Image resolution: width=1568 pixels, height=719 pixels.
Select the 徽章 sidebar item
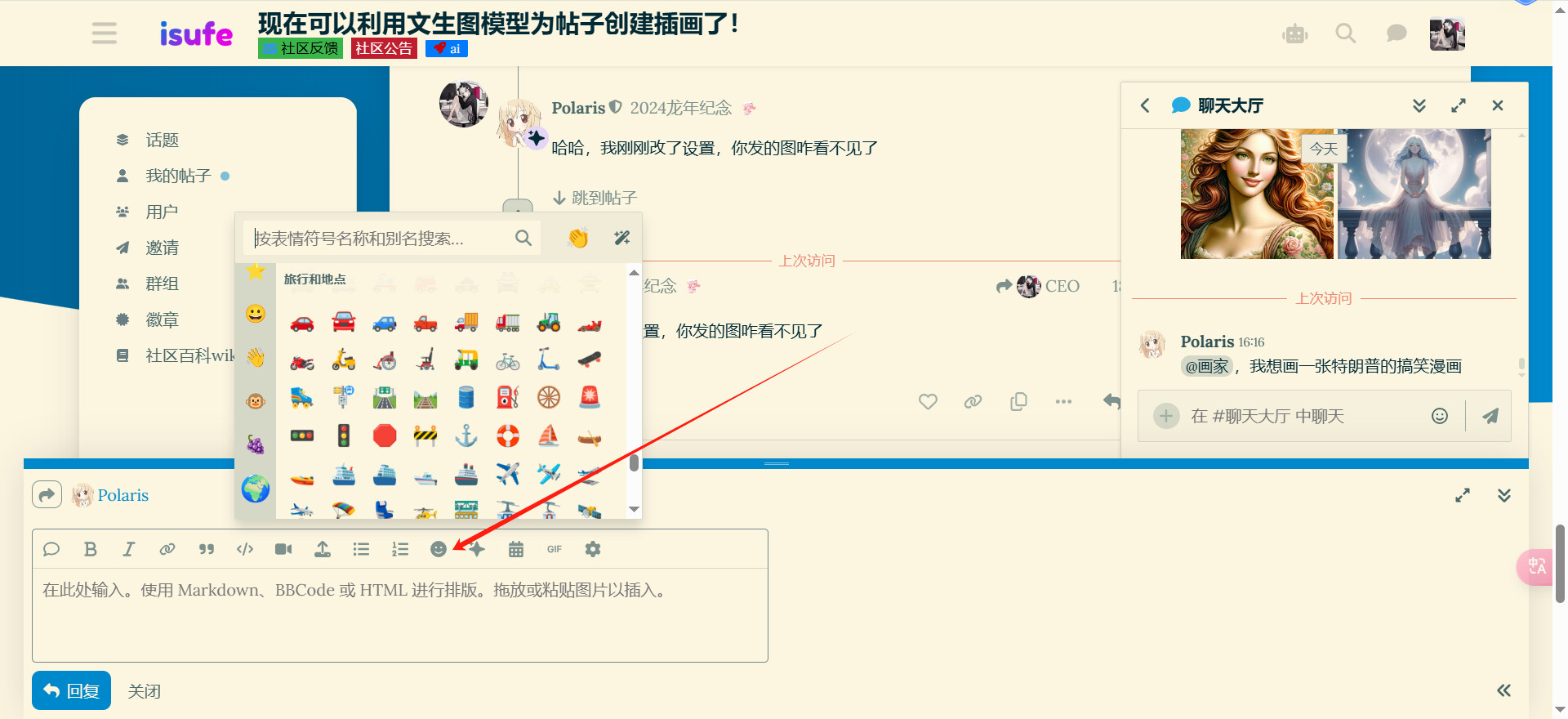pyautogui.click(x=162, y=319)
